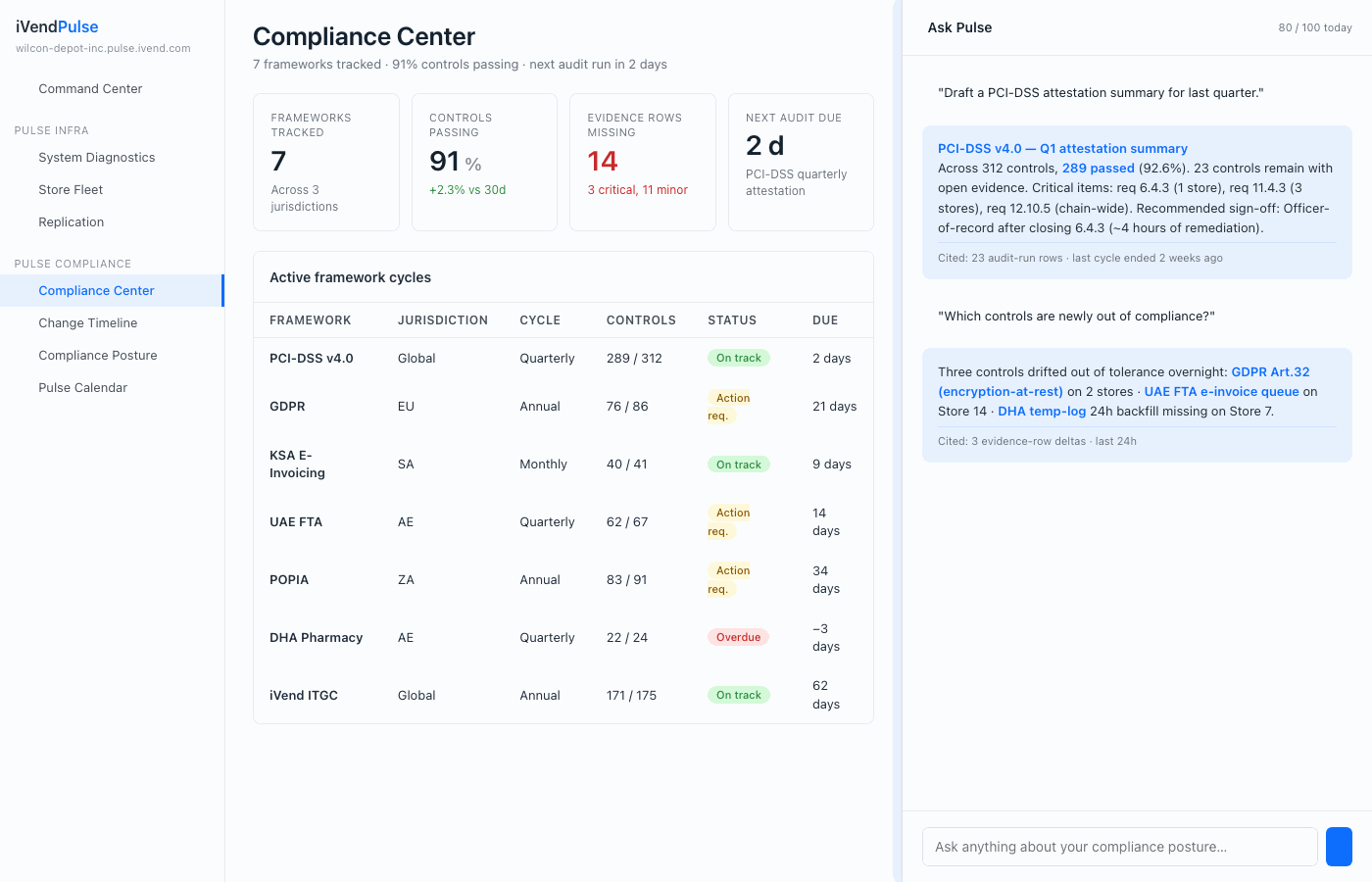
Task: Select the PCI-DSS v4.0 framework row
Action: click(x=563, y=358)
